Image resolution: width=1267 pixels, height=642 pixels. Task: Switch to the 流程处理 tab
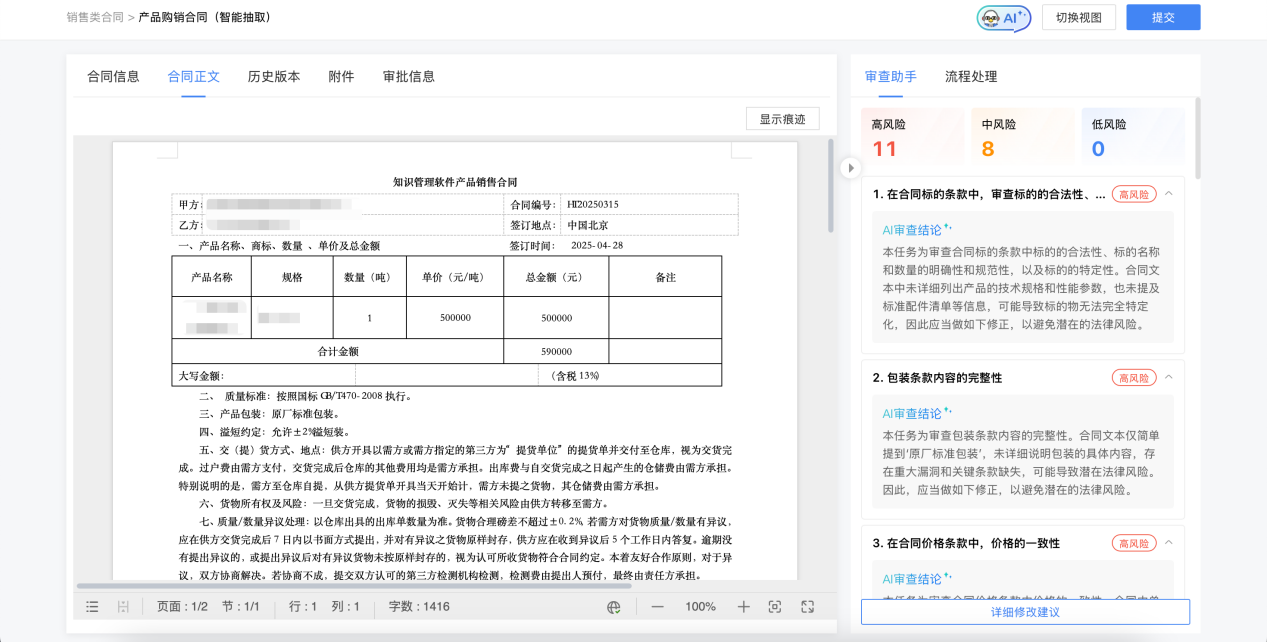click(x=971, y=76)
